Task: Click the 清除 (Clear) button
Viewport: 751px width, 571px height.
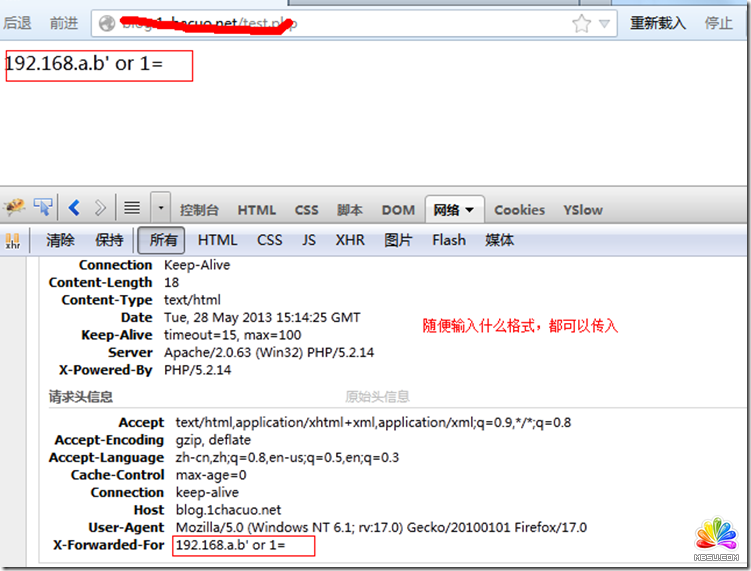Action: click(x=60, y=240)
